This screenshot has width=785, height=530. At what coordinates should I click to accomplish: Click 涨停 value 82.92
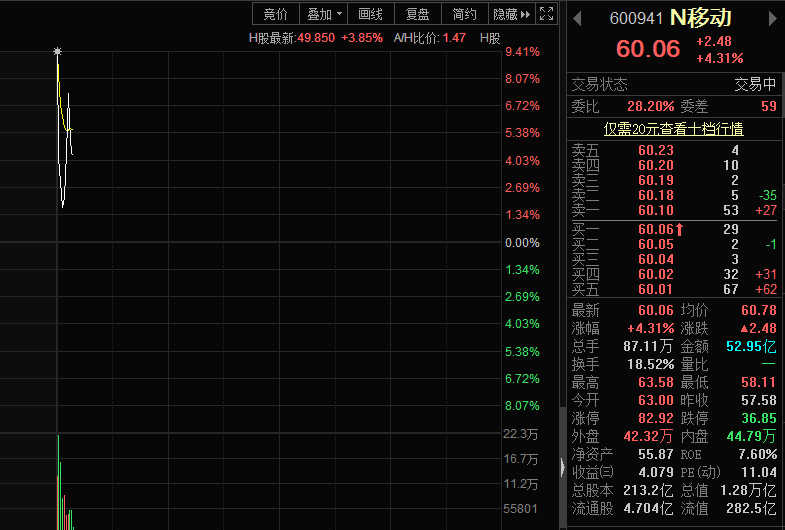click(x=656, y=418)
